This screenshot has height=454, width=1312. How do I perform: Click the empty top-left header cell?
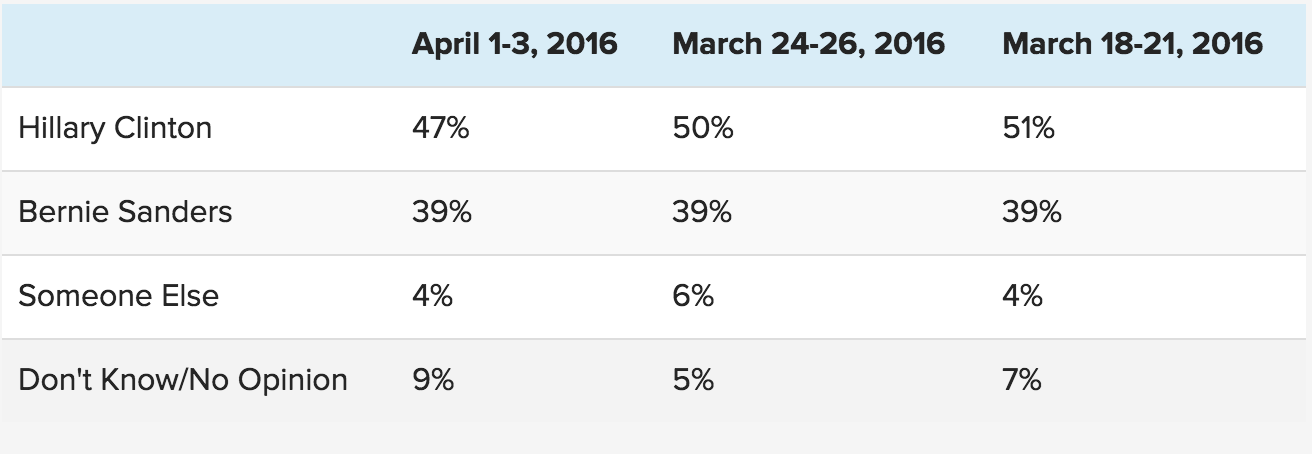click(200, 44)
